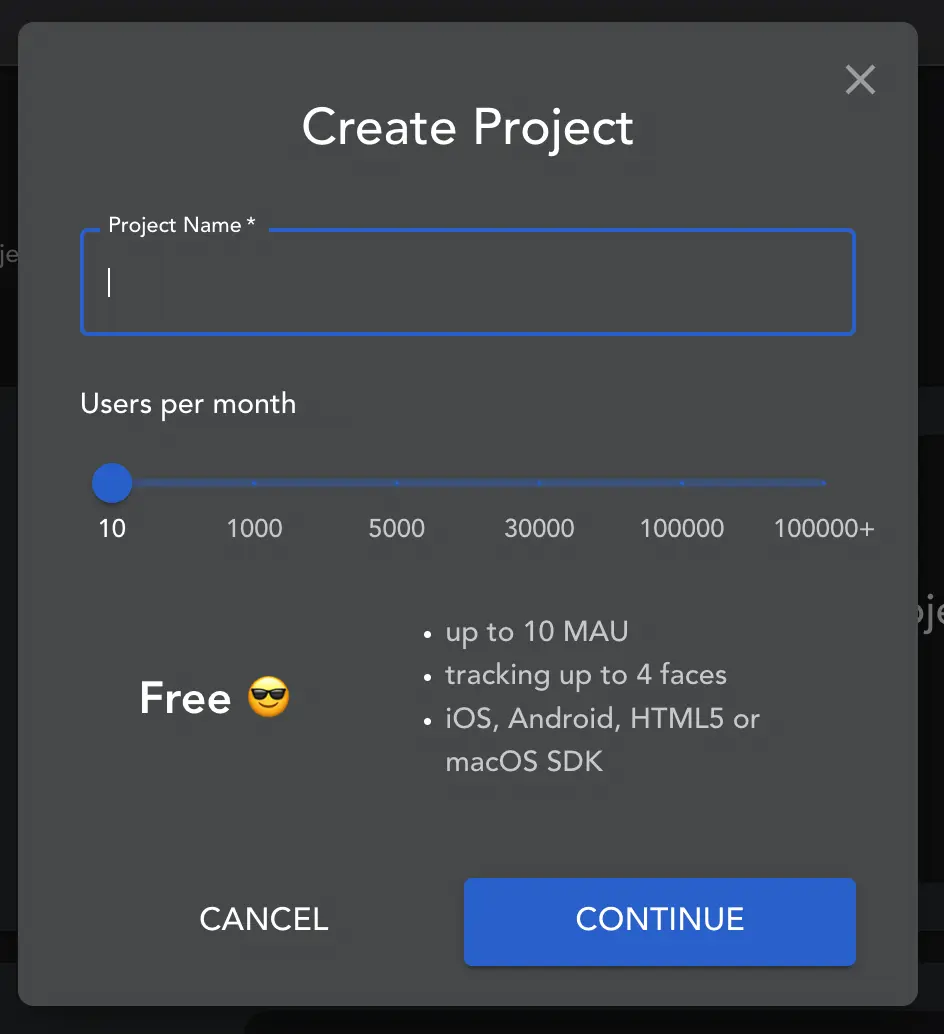944x1034 pixels.
Task: Click the 10 label below the handle
Action: (112, 528)
